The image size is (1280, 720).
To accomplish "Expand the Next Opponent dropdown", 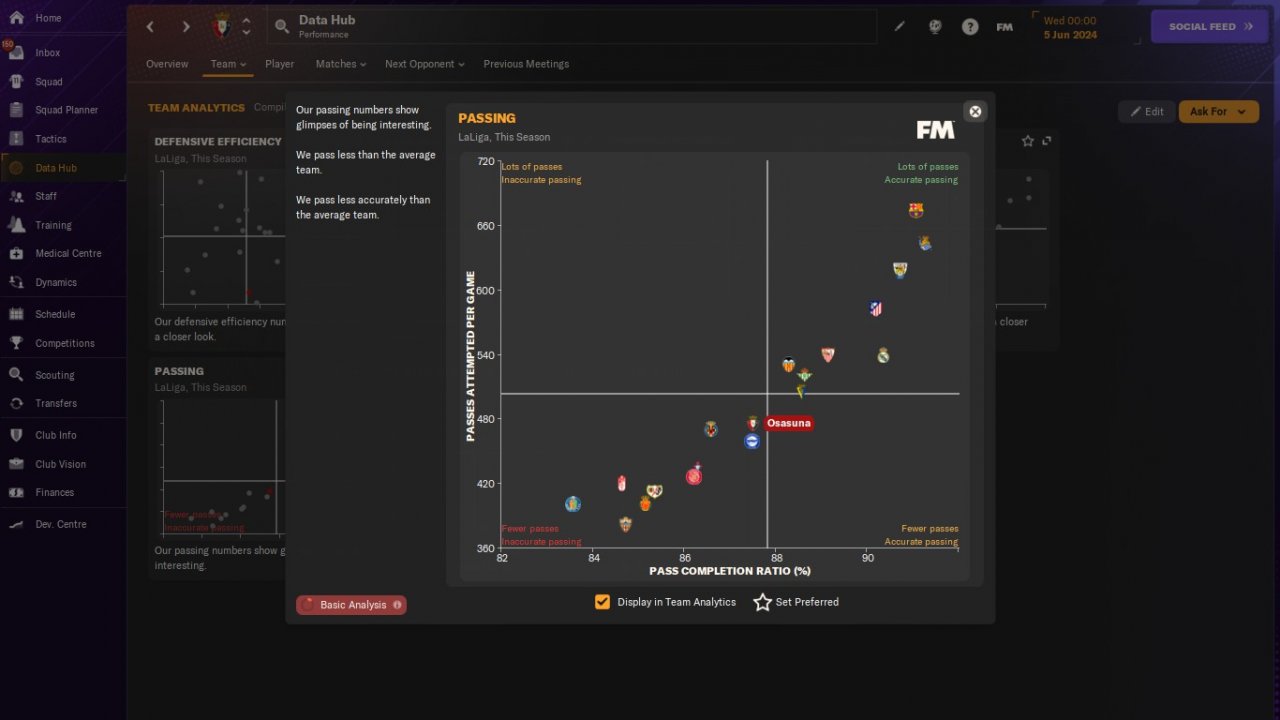I will coord(425,64).
